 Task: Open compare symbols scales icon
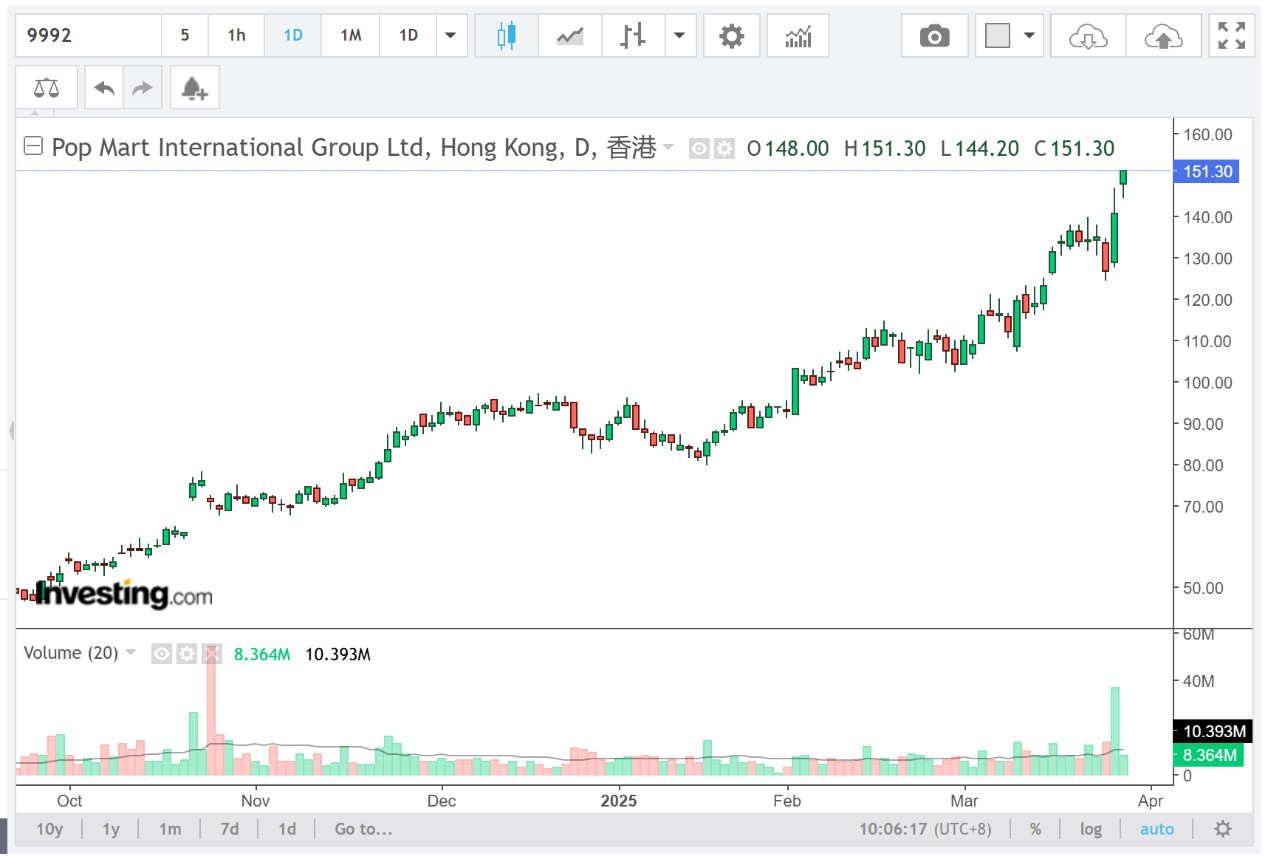(46, 88)
